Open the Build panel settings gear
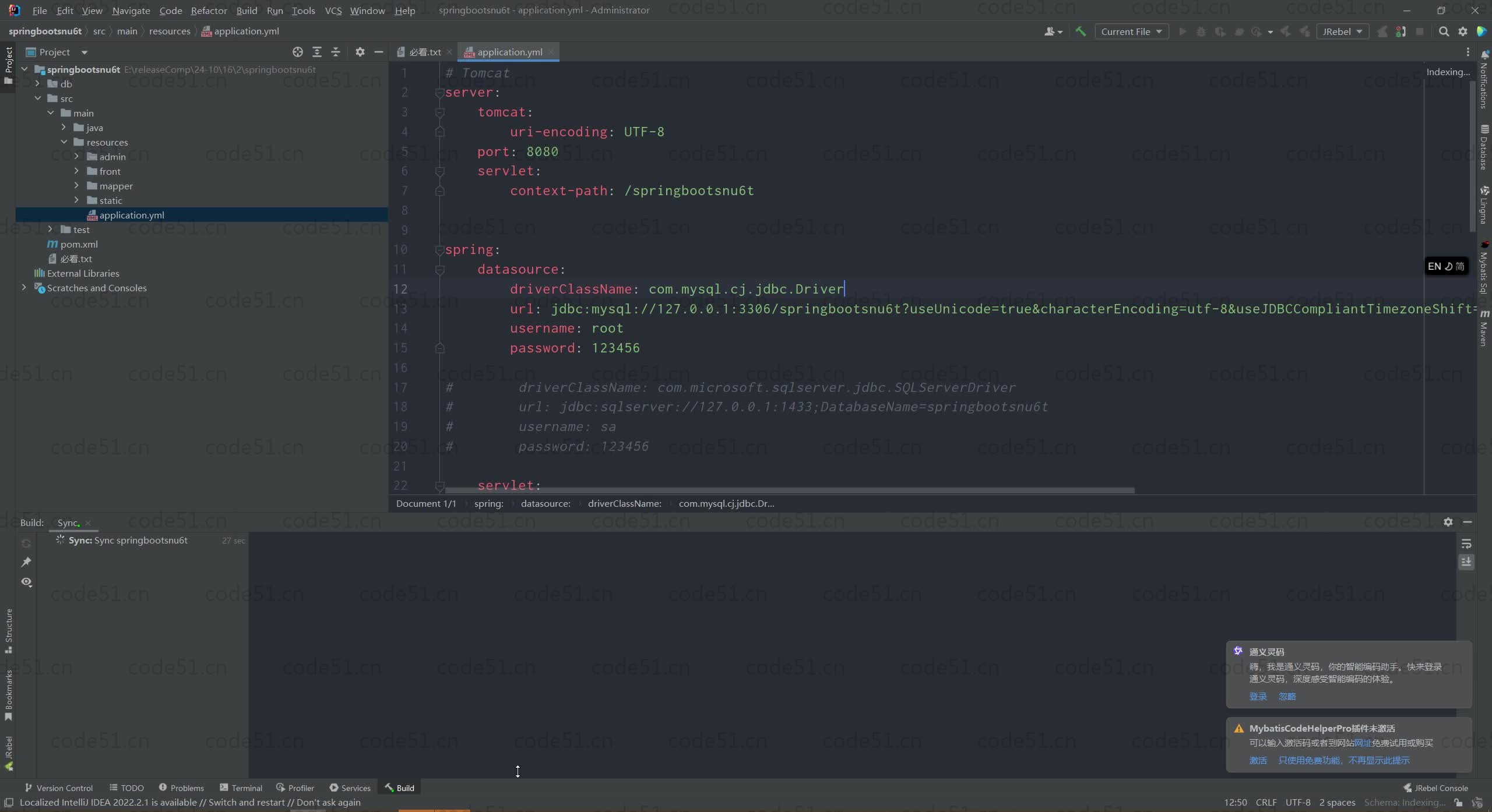Image resolution: width=1492 pixels, height=812 pixels. coord(1448,522)
